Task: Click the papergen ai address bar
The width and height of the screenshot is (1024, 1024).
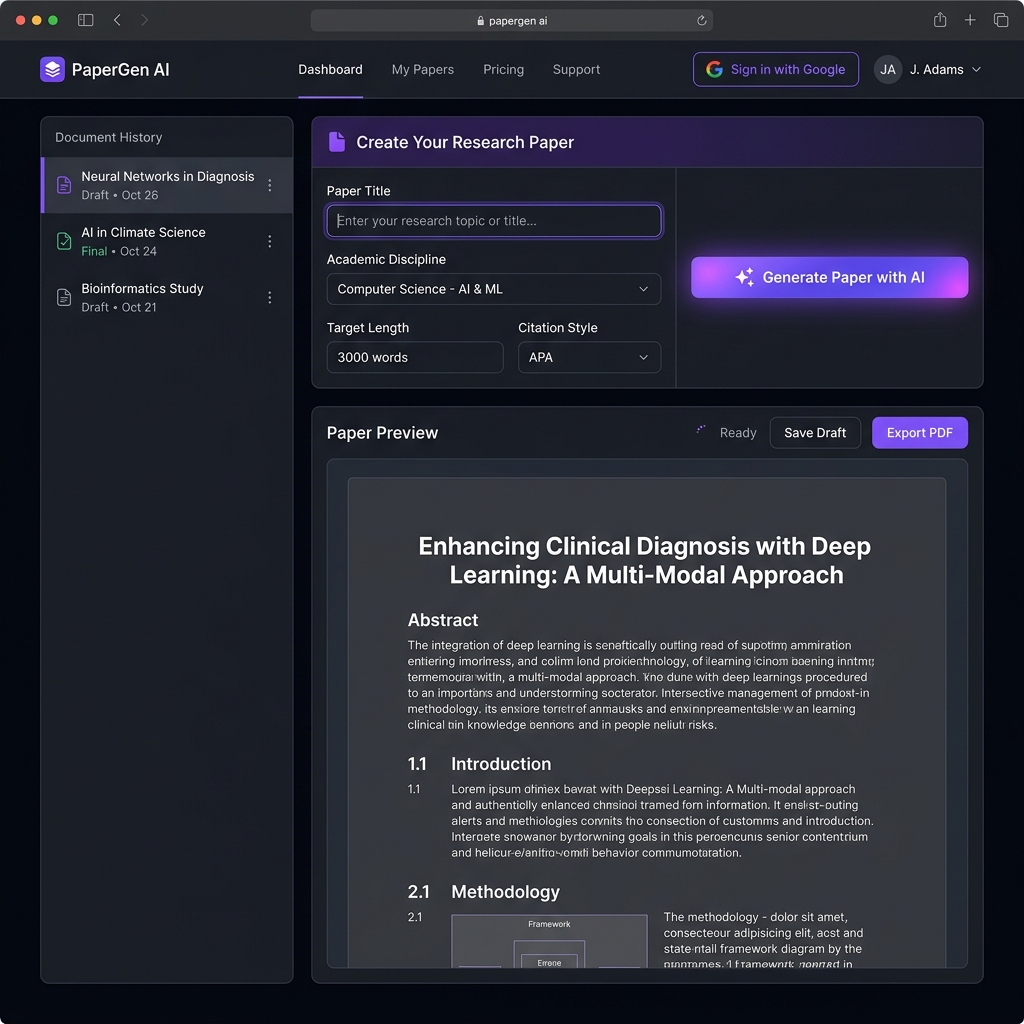Action: click(x=511, y=20)
